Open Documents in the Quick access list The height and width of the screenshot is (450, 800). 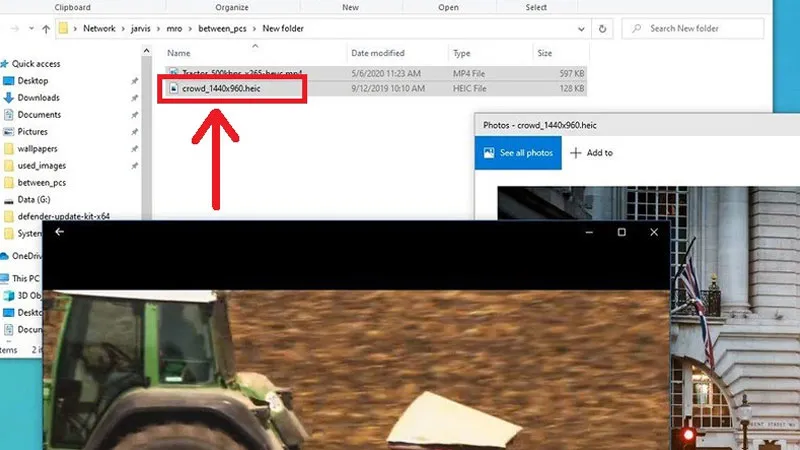[x=39, y=115]
